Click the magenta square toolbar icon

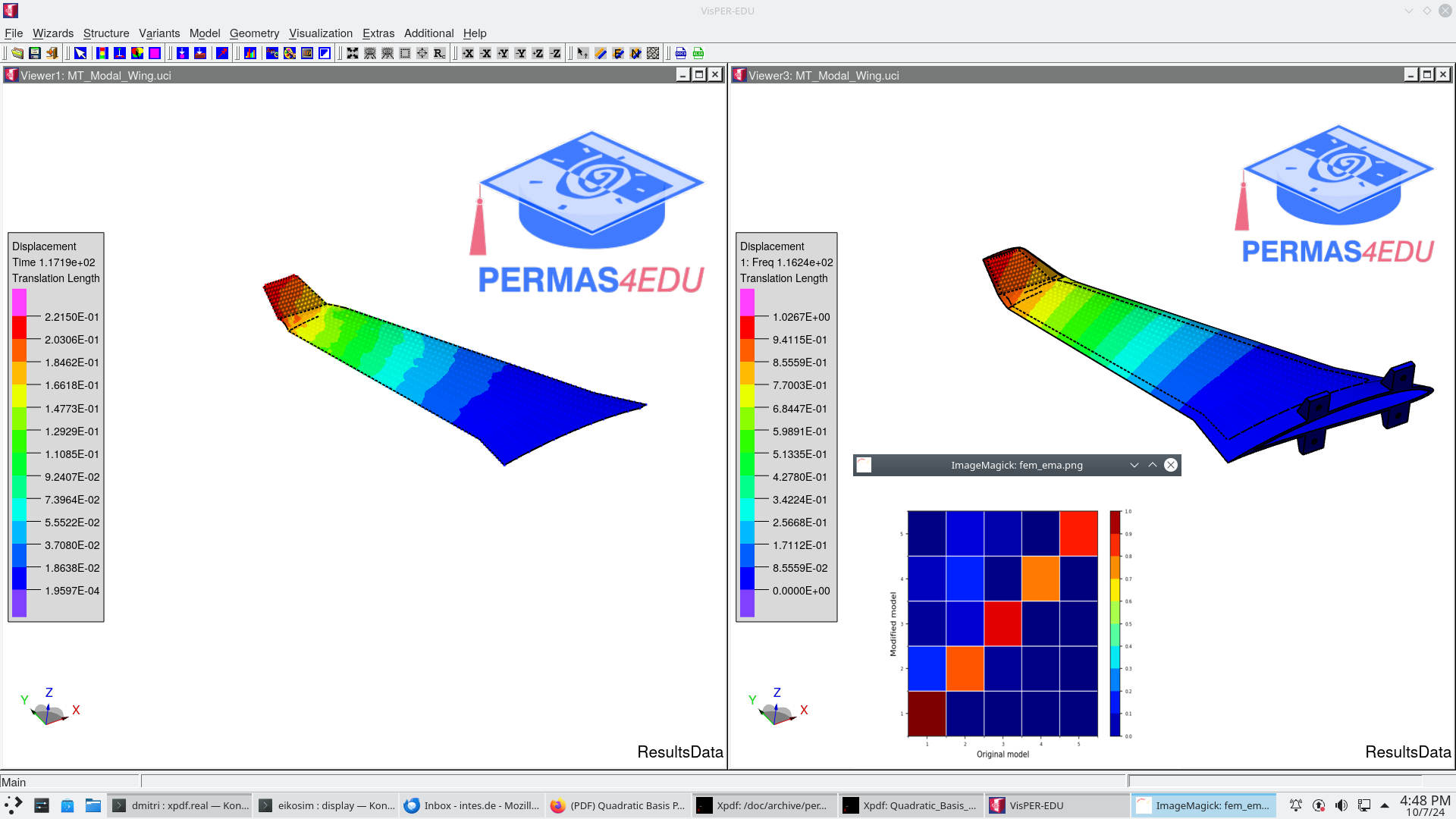[155, 53]
